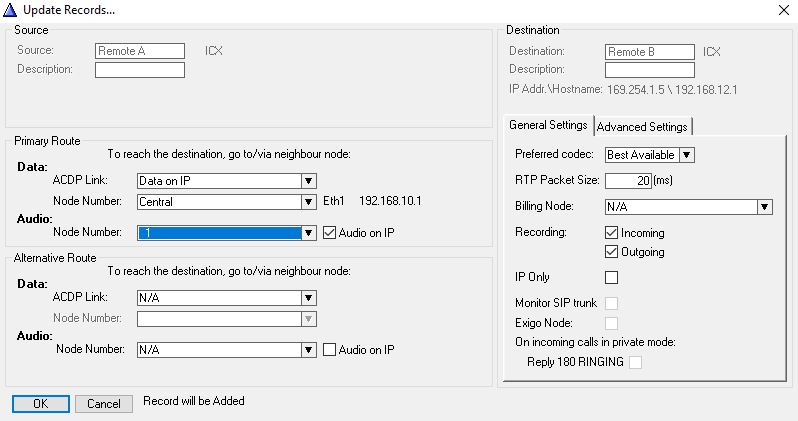Image resolution: width=798 pixels, height=421 pixels.
Task: Uncheck the Outgoing recording checkbox
Action: coord(612,252)
